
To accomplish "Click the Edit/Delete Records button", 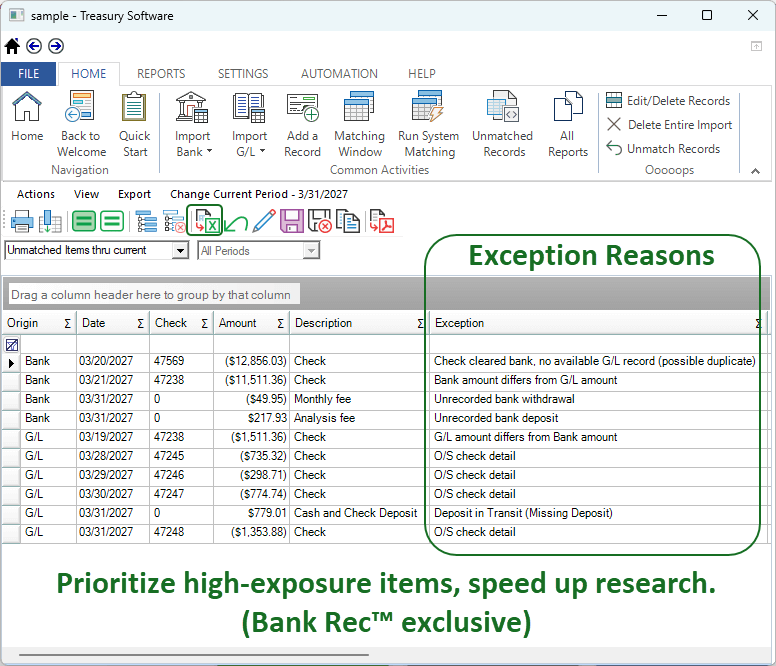I will click(668, 101).
